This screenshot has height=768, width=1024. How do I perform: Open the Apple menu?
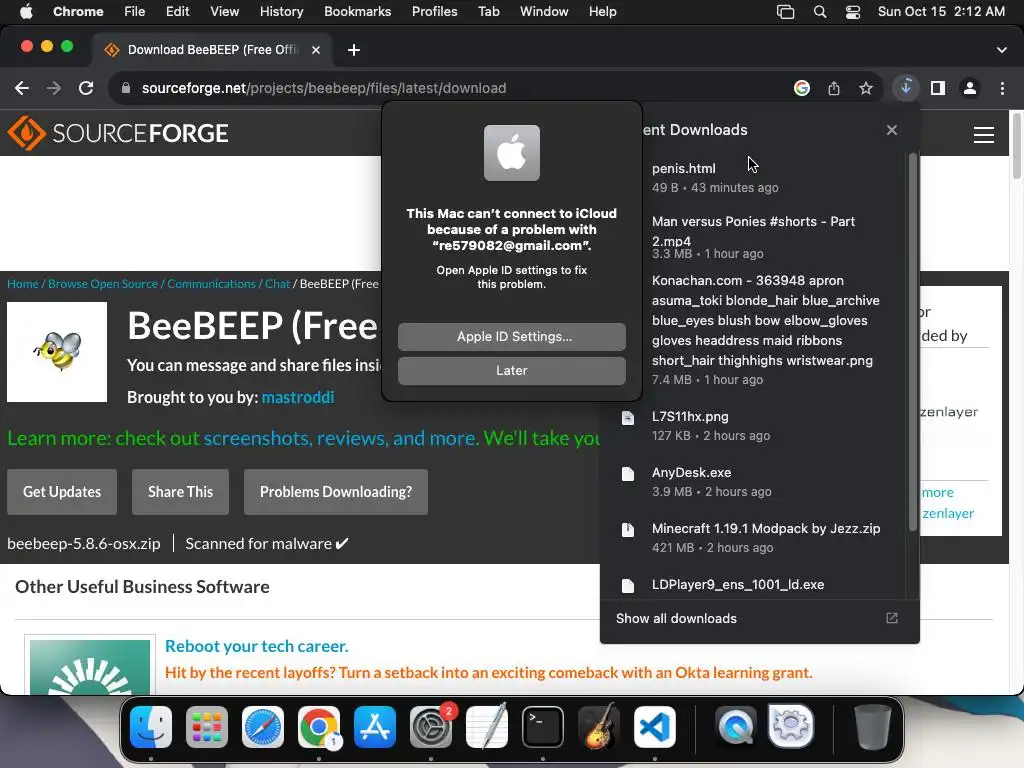[x=26, y=11]
